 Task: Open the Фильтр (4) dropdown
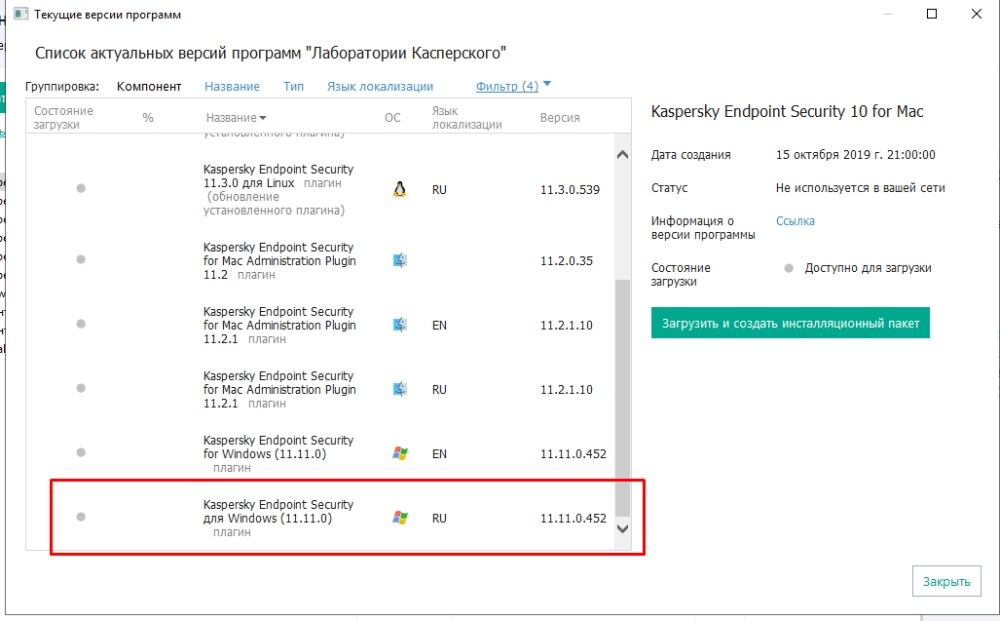[x=513, y=86]
